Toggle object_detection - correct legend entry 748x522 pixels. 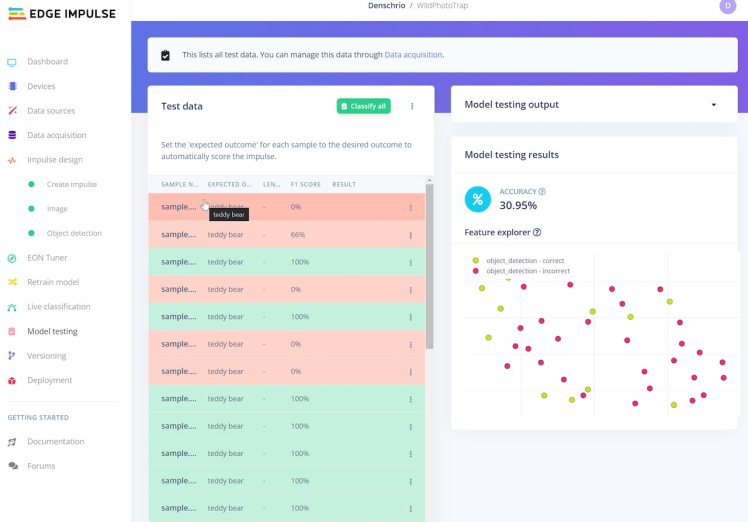518,261
